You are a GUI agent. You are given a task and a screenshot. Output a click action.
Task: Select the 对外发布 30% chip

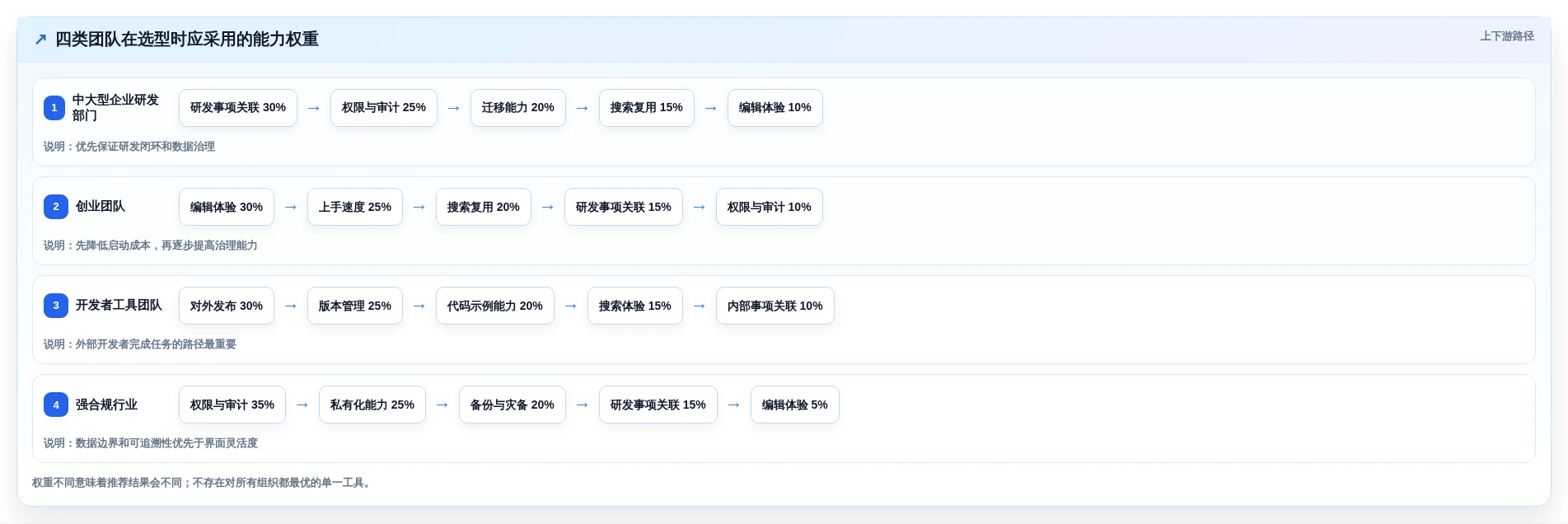pos(227,306)
